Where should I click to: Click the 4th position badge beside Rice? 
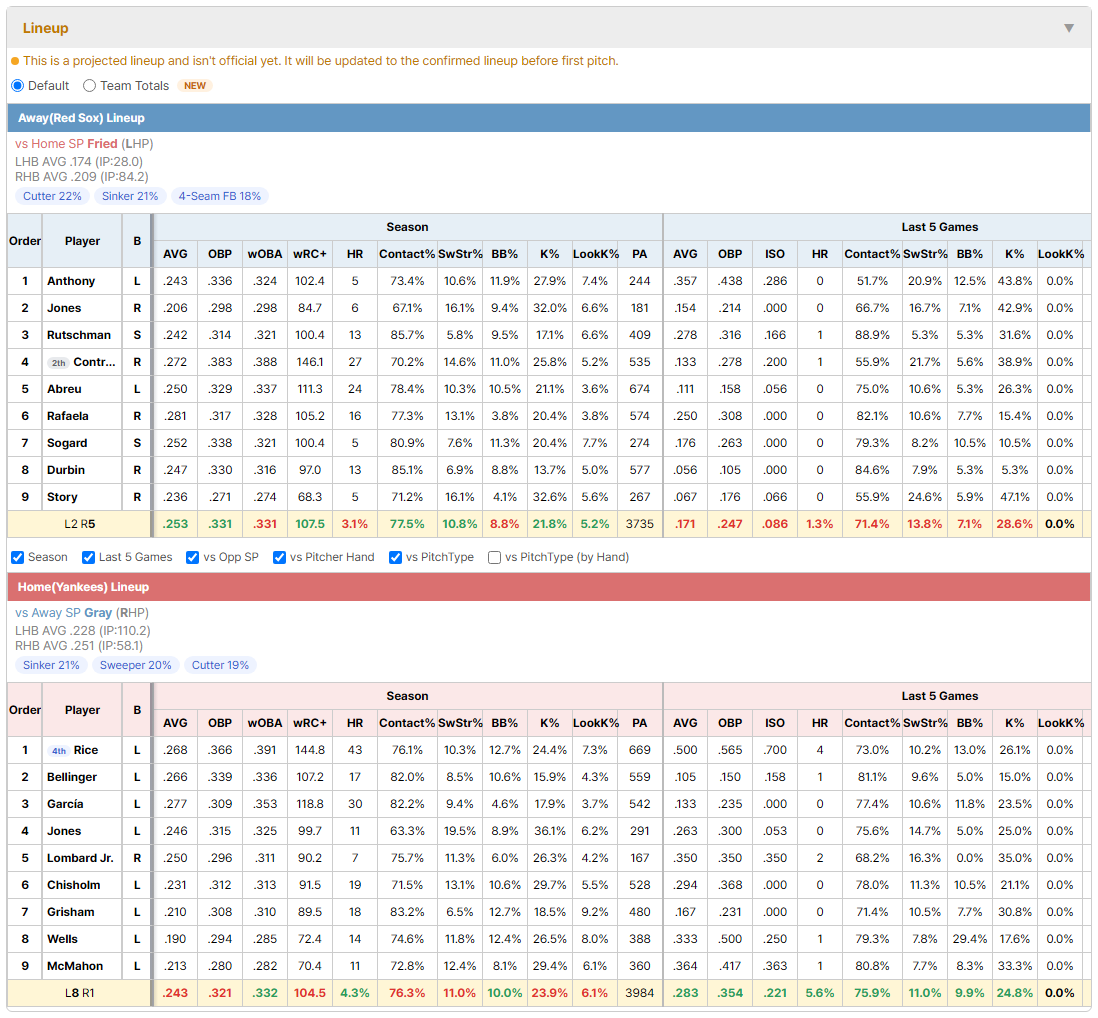click(59, 751)
